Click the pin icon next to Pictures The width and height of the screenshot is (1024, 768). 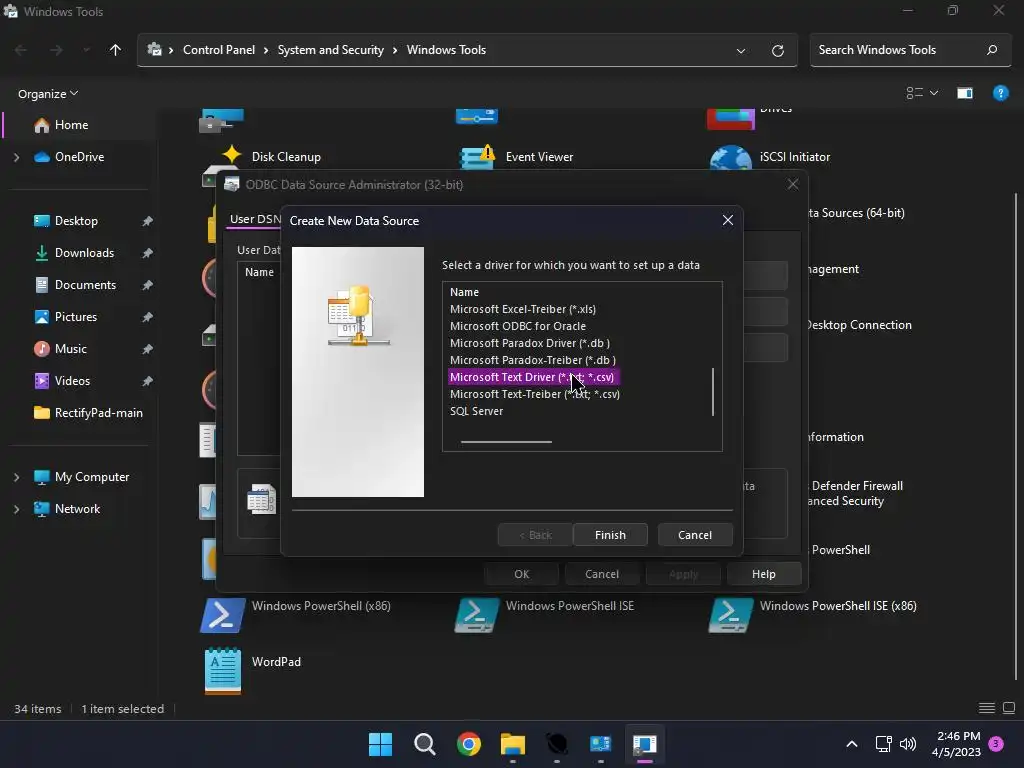click(x=148, y=317)
